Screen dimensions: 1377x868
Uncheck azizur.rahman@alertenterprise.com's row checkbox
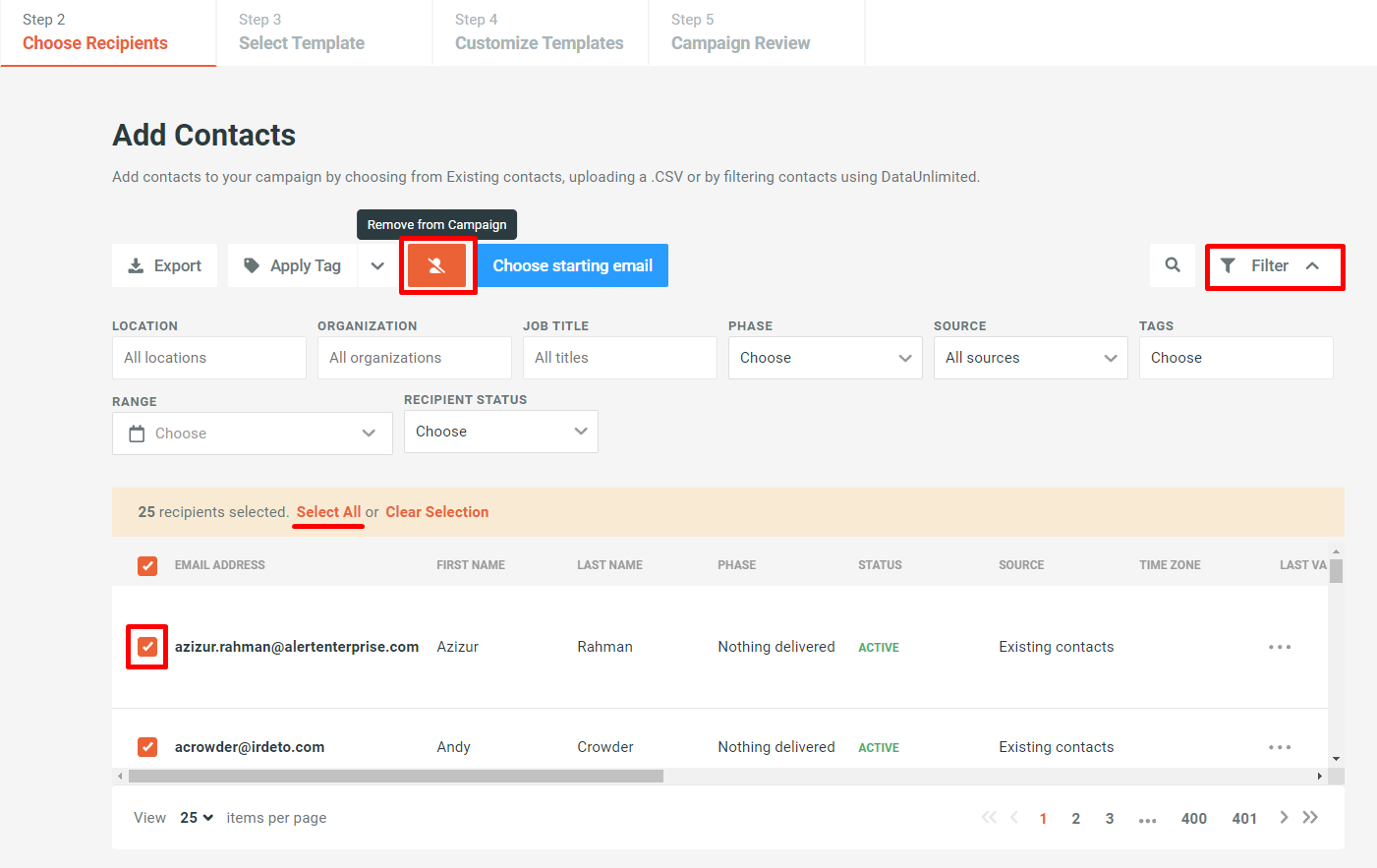[x=147, y=646]
